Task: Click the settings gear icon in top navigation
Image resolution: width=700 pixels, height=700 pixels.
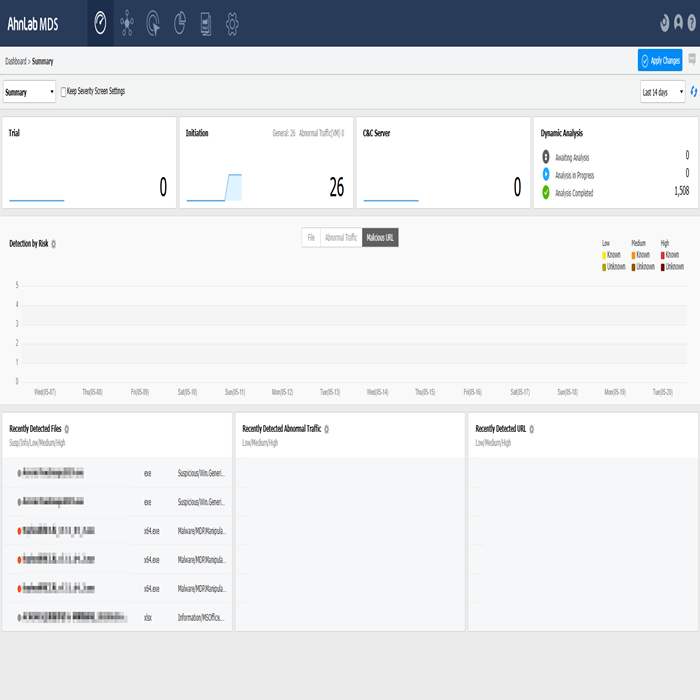Action: [232, 23]
